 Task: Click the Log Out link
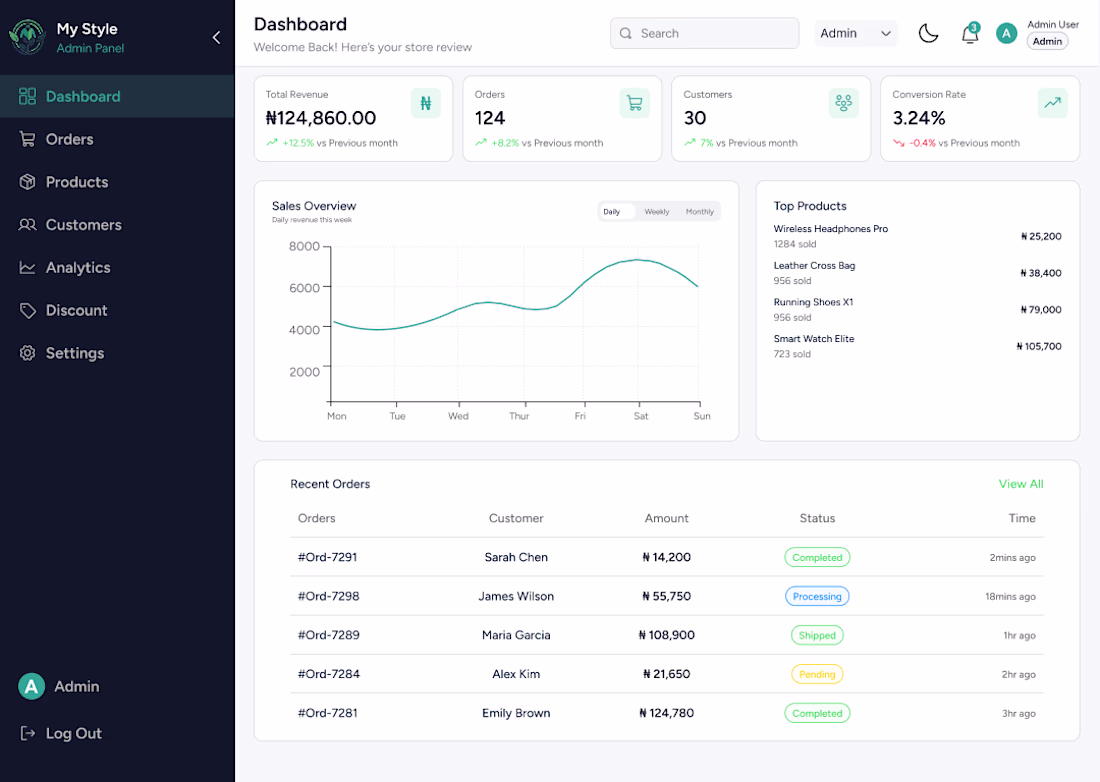pyautogui.click(x=74, y=733)
